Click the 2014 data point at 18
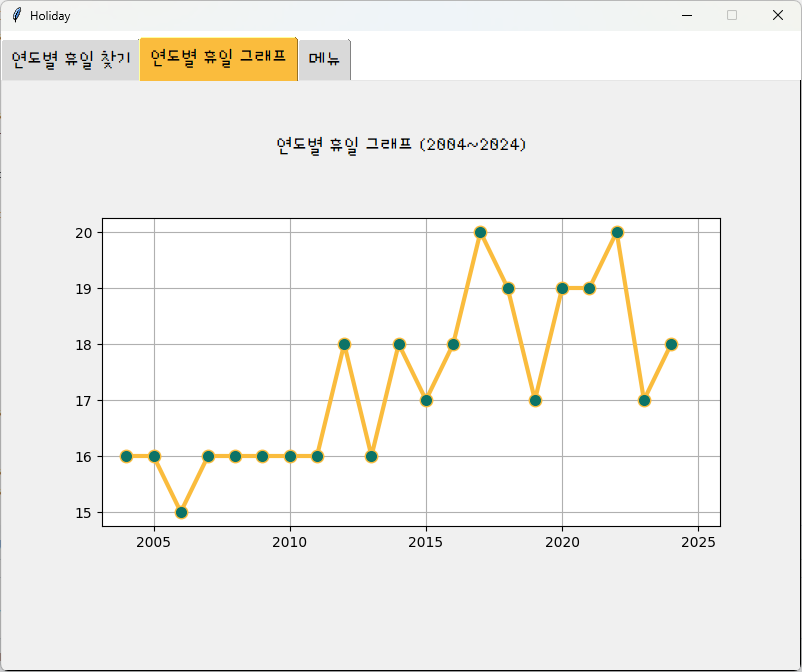 tap(399, 344)
